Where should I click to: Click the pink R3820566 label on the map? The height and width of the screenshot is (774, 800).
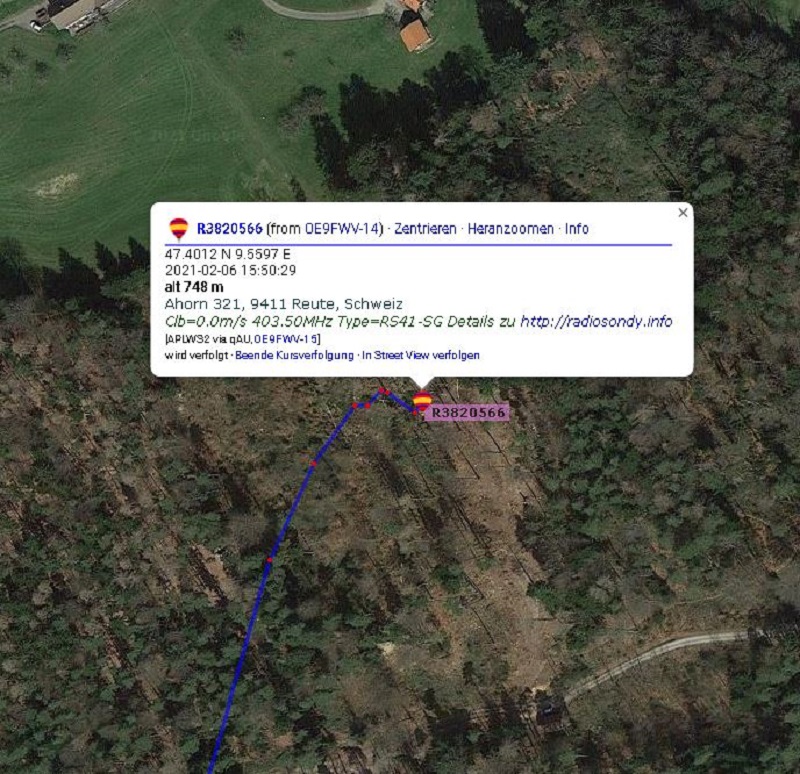point(468,412)
